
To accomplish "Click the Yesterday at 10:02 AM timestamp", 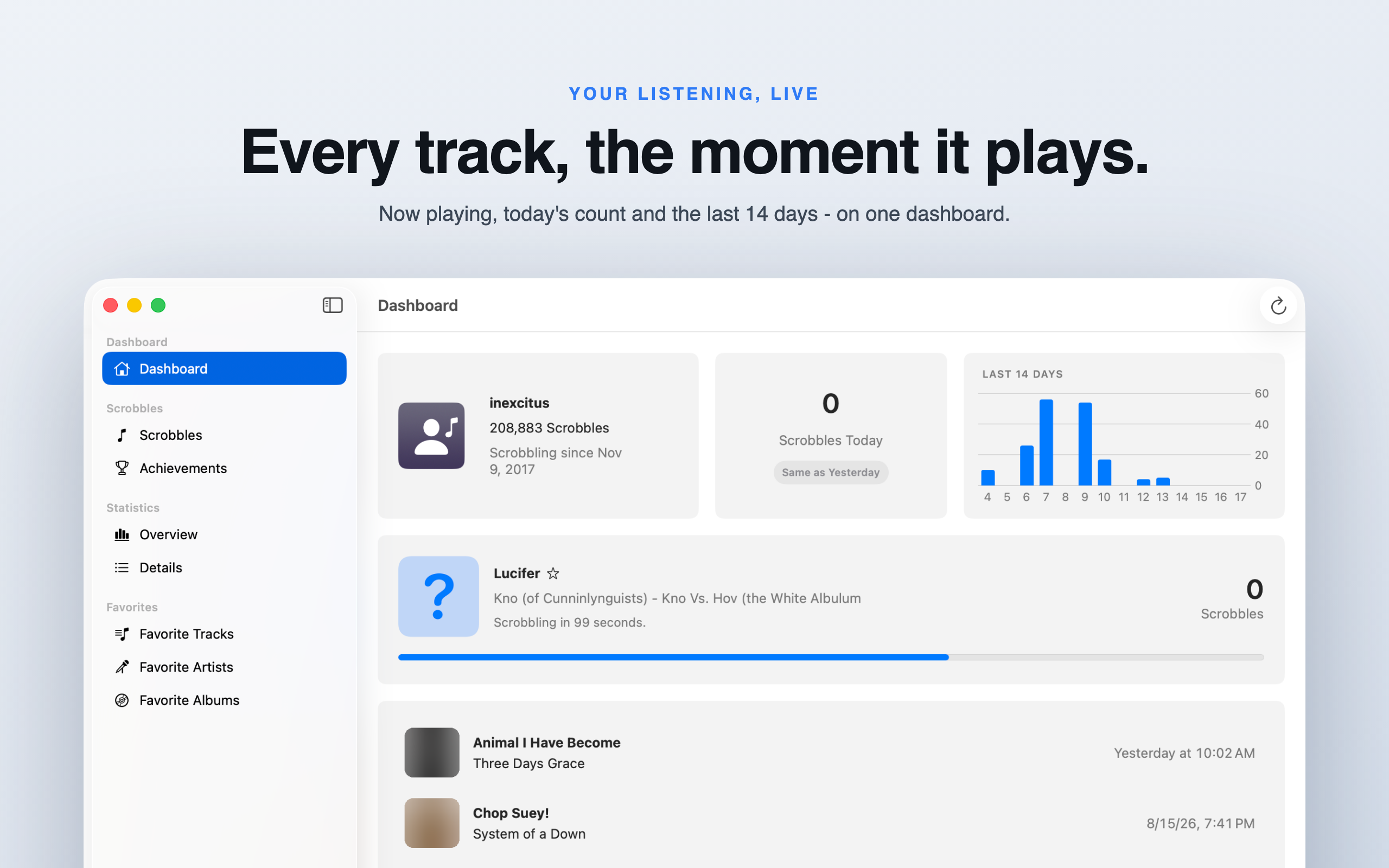I will point(1184,753).
